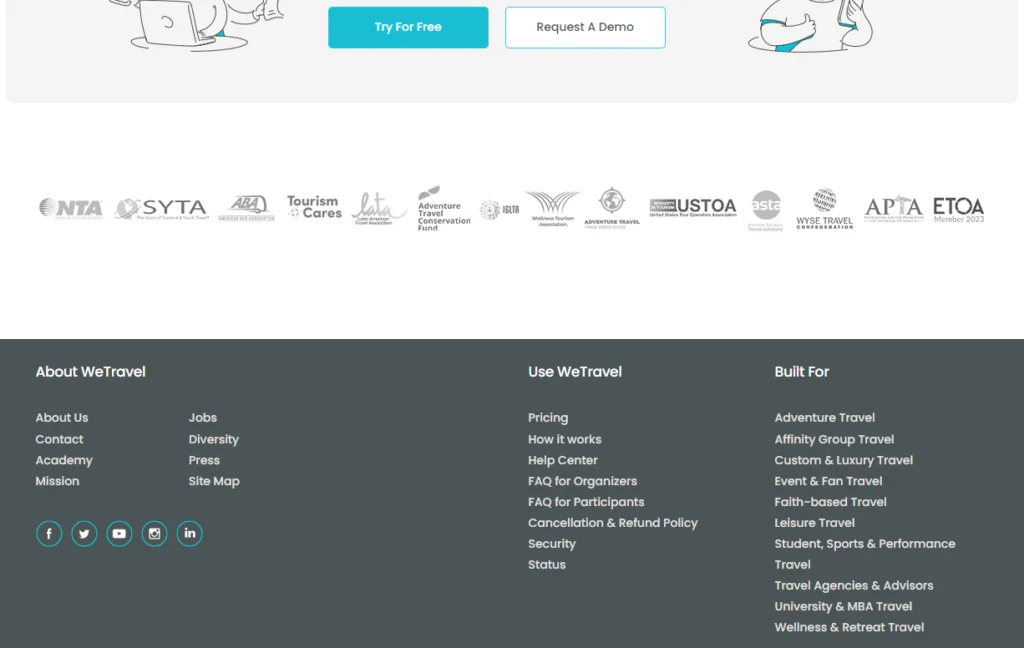This screenshot has height=648, width=1024.
Task: Open WeTravel's Facebook page icon
Action: pyautogui.click(x=49, y=534)
